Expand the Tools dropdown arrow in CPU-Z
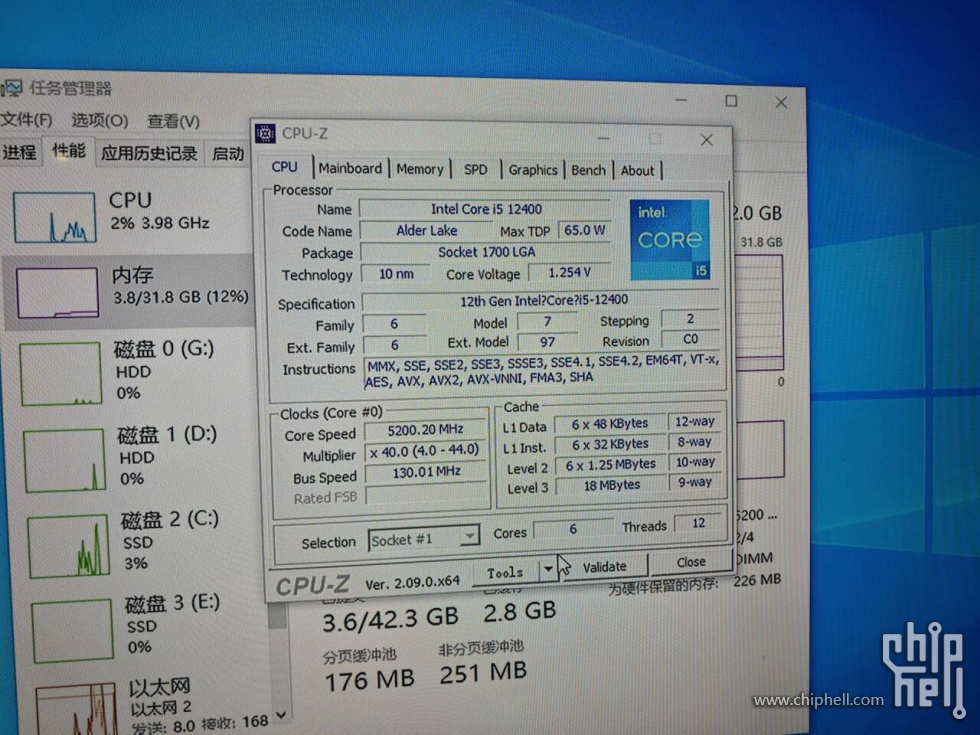980x735 pixels. (548, 569)
